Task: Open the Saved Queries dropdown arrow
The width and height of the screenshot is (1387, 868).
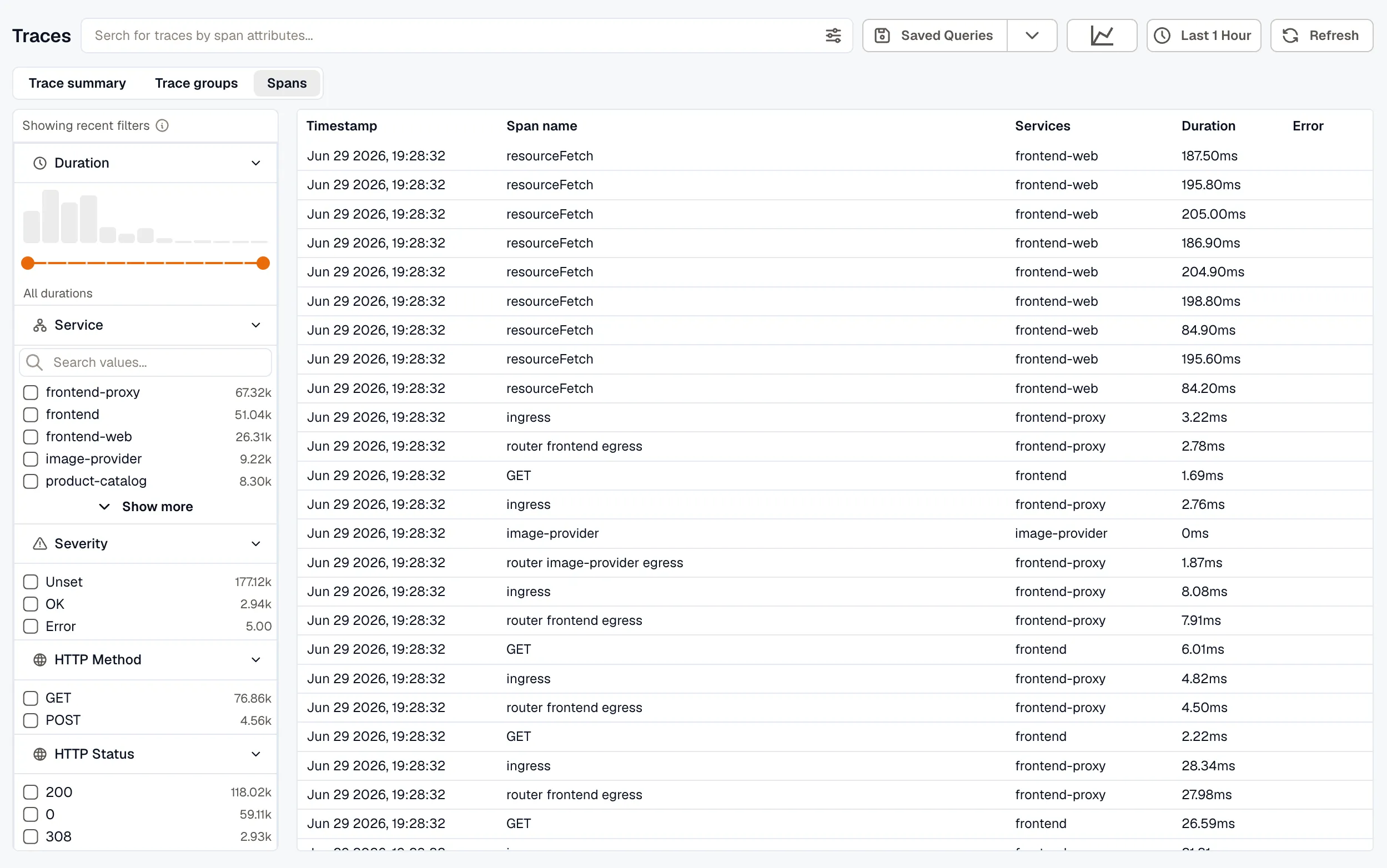Action: 1032,36
